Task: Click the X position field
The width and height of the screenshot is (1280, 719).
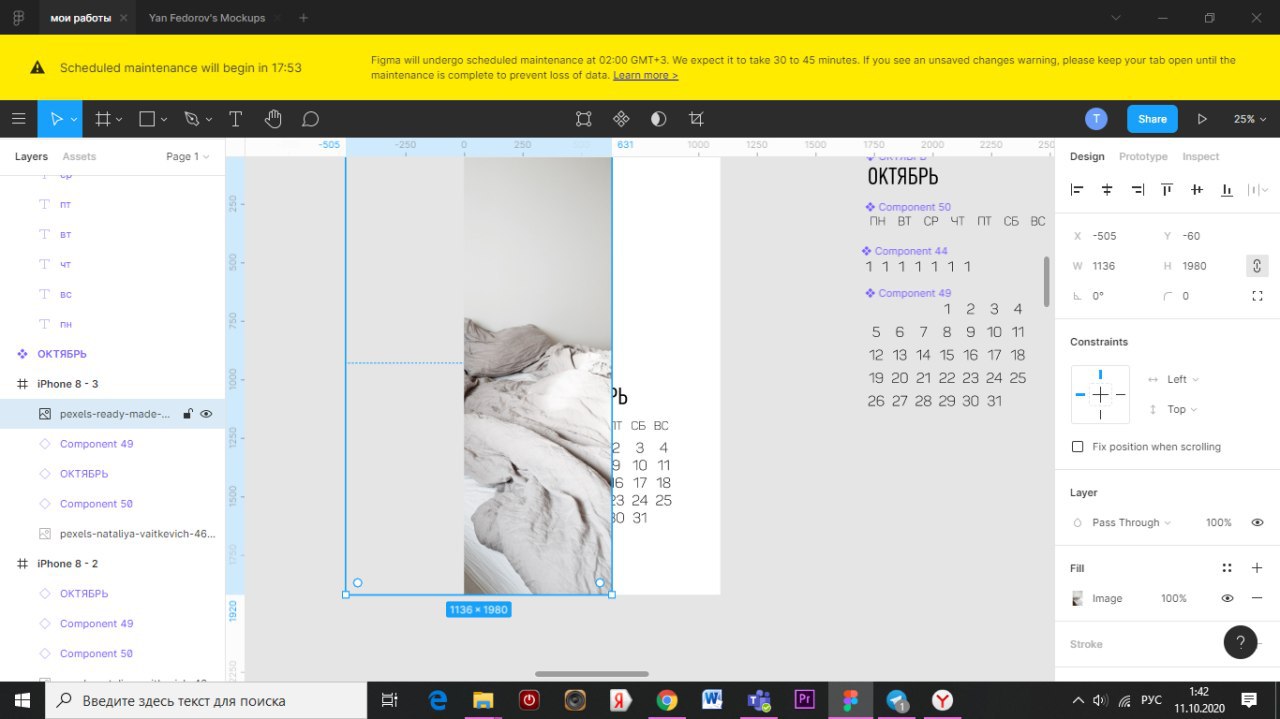Action: click(1105, 236)
